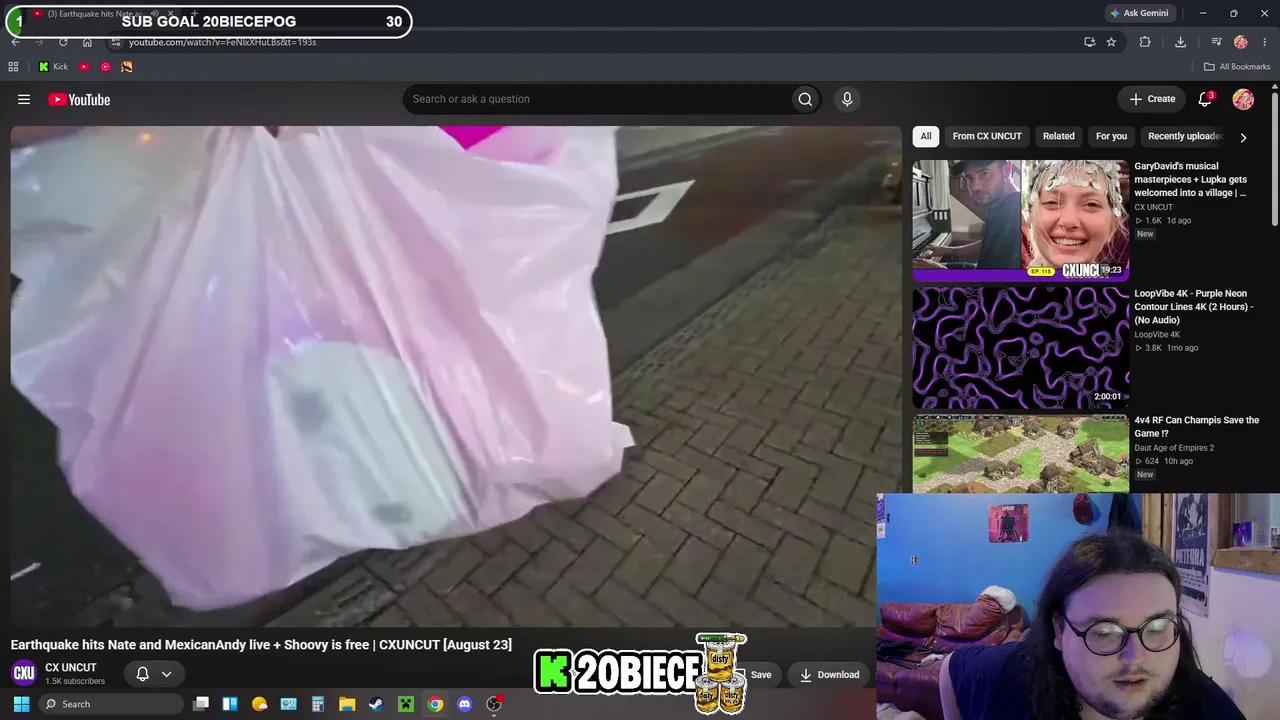Image resolution: width=1280 pixels, height=720 pixels.
Task: Download the video with the Download button
Action: 829,675
